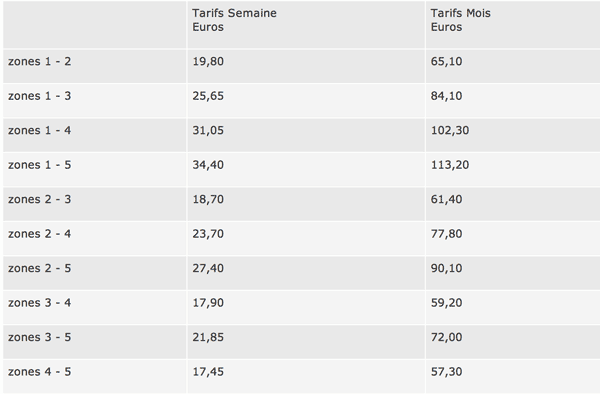Image resolution: width=600 pixels, height=394 pixels.
Task: Select the zones 1 - 4 row label
Action: click(39, 130)
